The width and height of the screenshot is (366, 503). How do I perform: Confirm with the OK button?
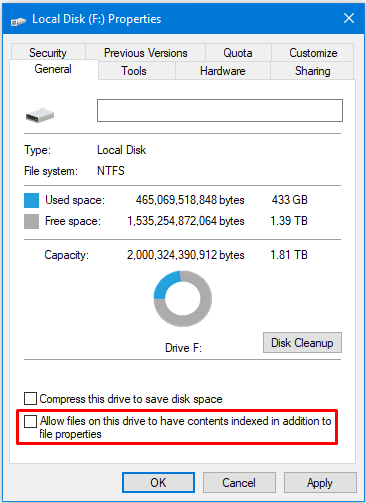pos(158,482)
